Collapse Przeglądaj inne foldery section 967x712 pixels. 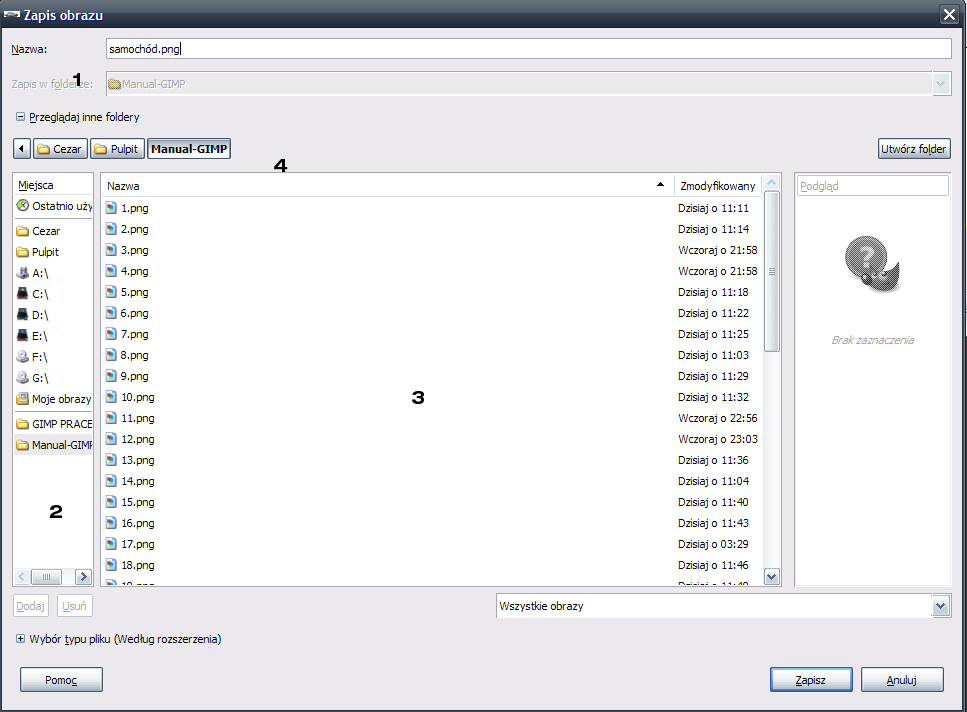[20, 117]
